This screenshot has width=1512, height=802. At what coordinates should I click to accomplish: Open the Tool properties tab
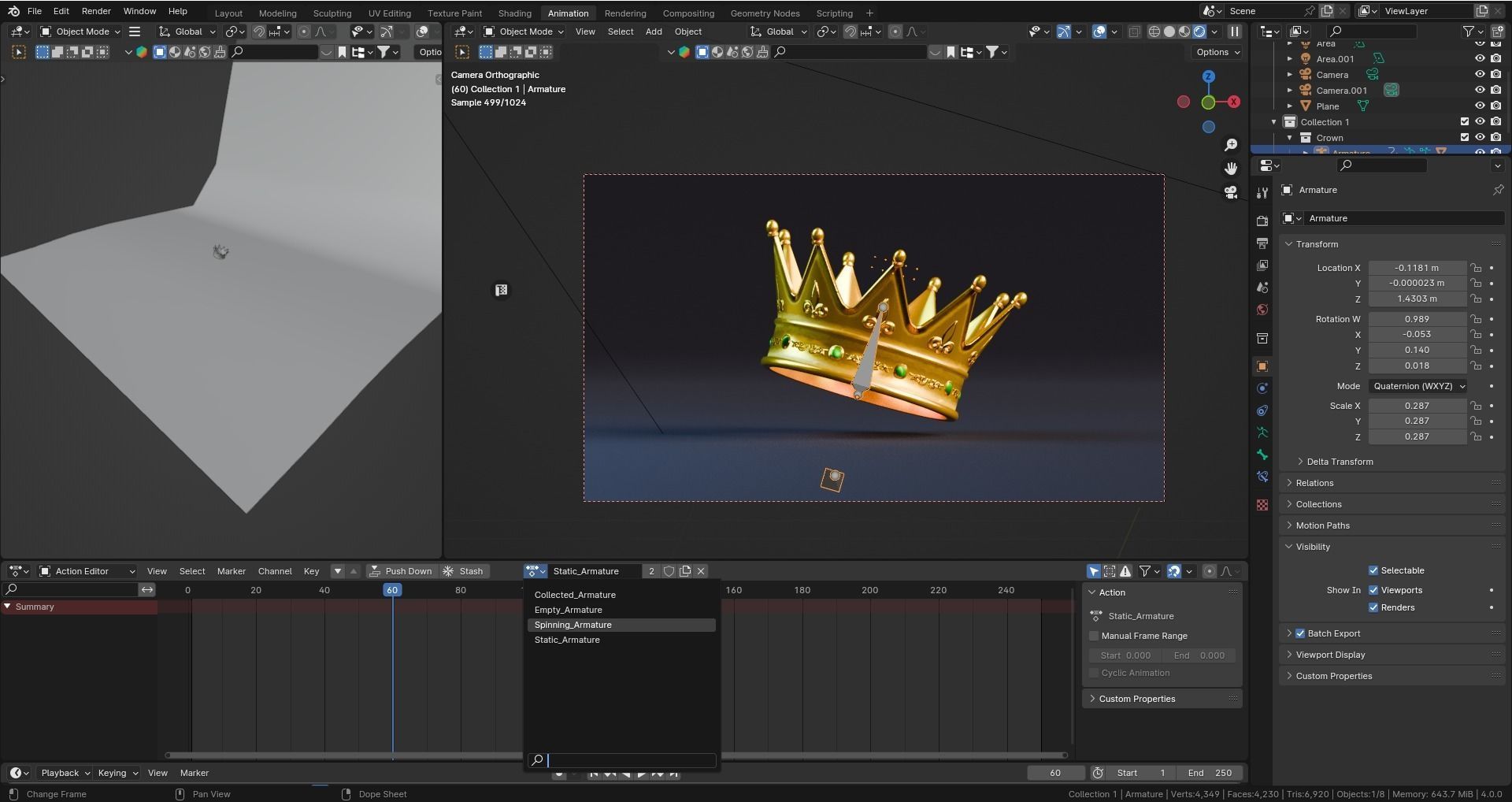1262,192
